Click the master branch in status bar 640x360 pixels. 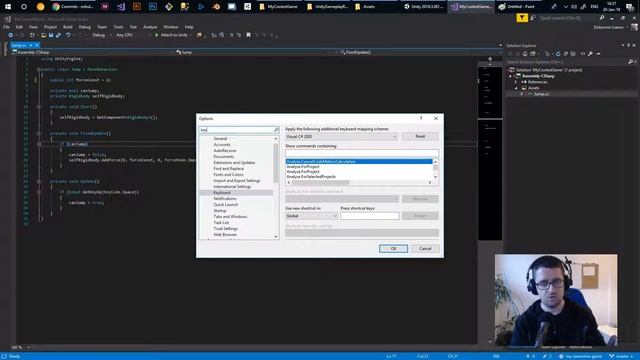click(x=620, y=356)
